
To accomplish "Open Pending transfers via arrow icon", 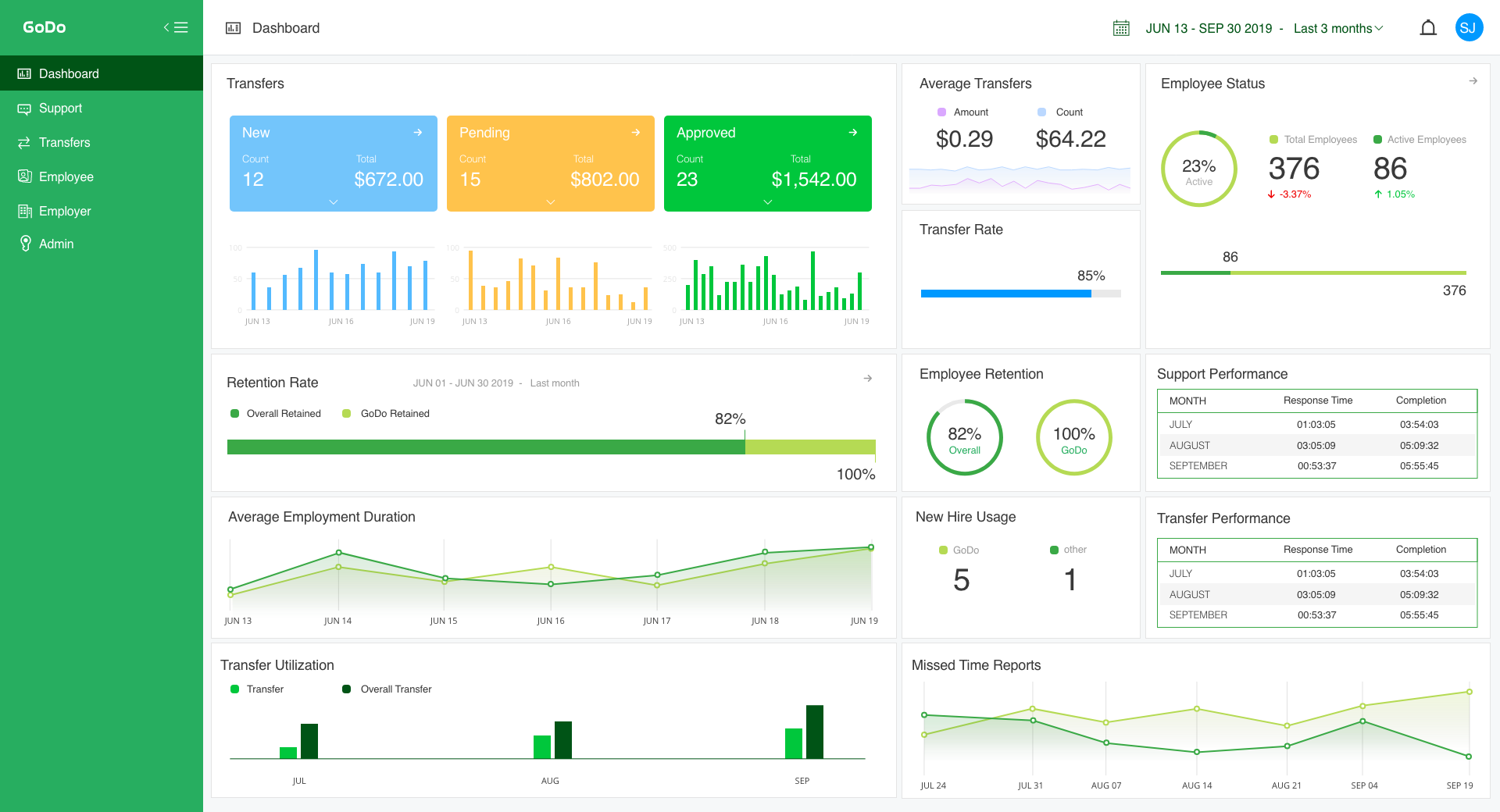I will pos(636,133).
